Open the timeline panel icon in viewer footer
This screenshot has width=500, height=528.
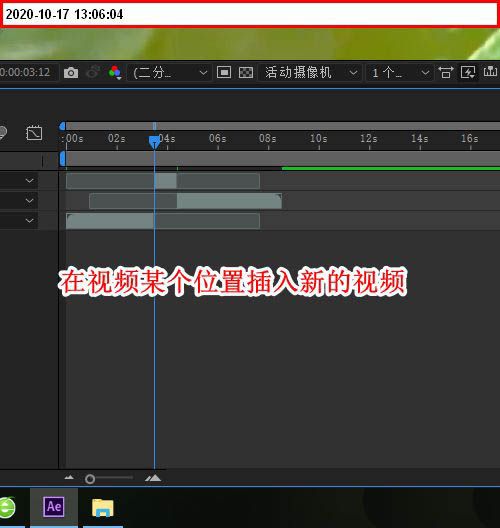click(x=490, y=72)
